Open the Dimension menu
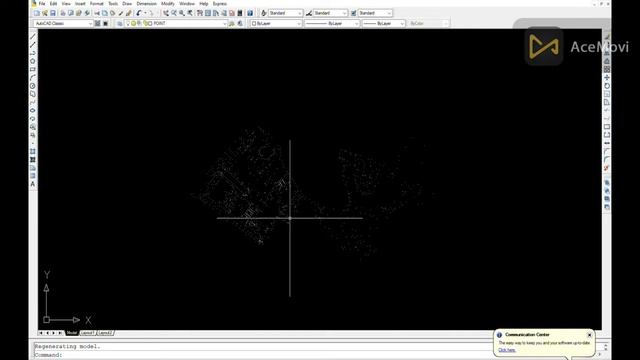 coord(146,4)
